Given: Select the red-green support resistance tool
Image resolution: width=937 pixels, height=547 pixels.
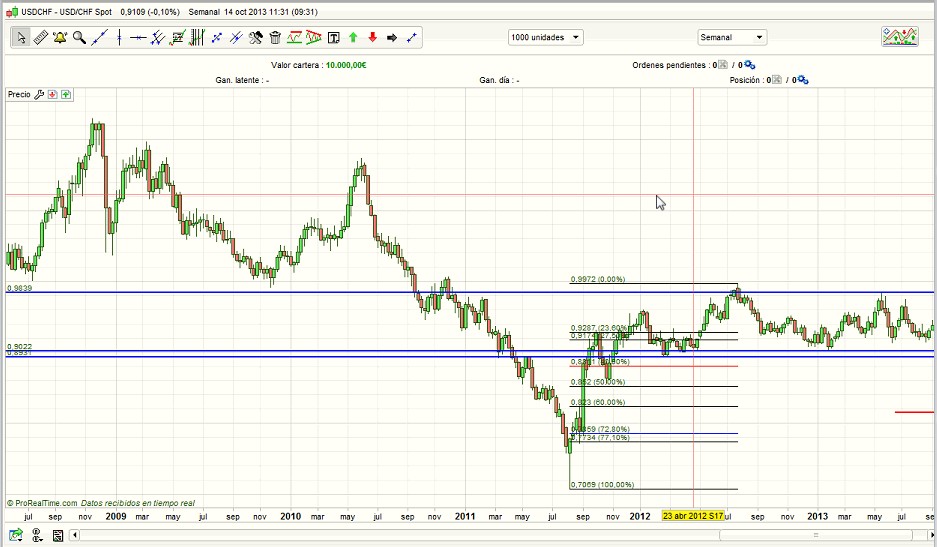Looking at the screenshot, I should (294, 38).
